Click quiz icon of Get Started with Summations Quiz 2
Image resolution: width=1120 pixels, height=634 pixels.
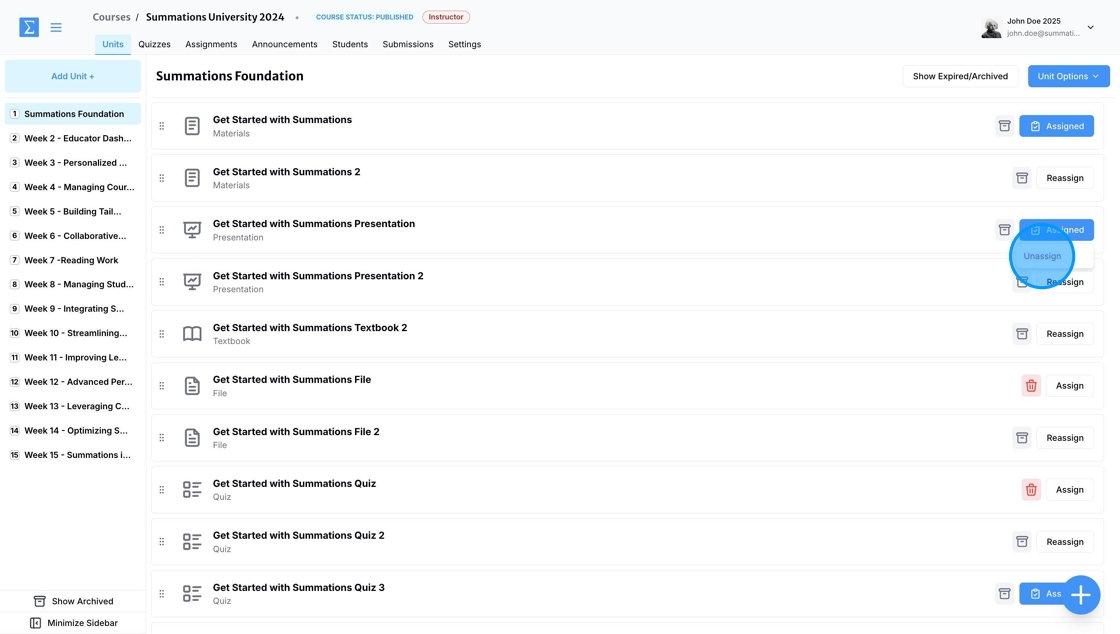[x=192, y=542]
